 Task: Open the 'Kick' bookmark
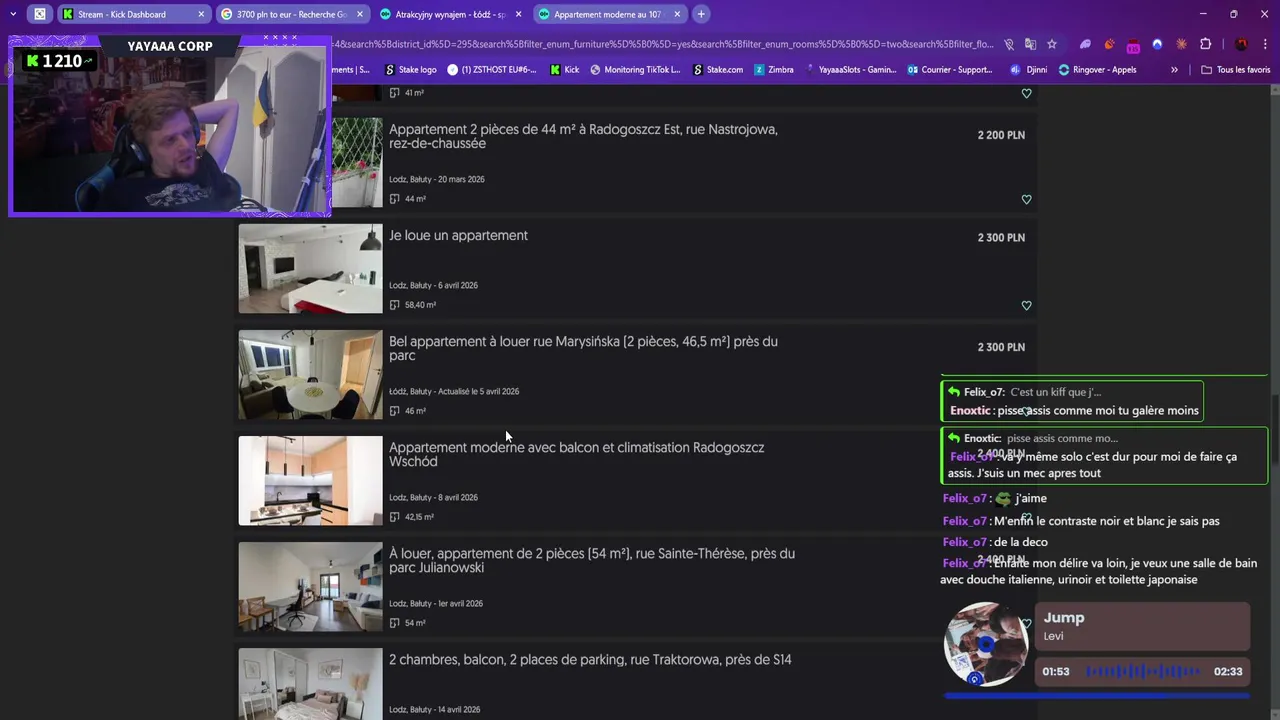coord(565,70)
